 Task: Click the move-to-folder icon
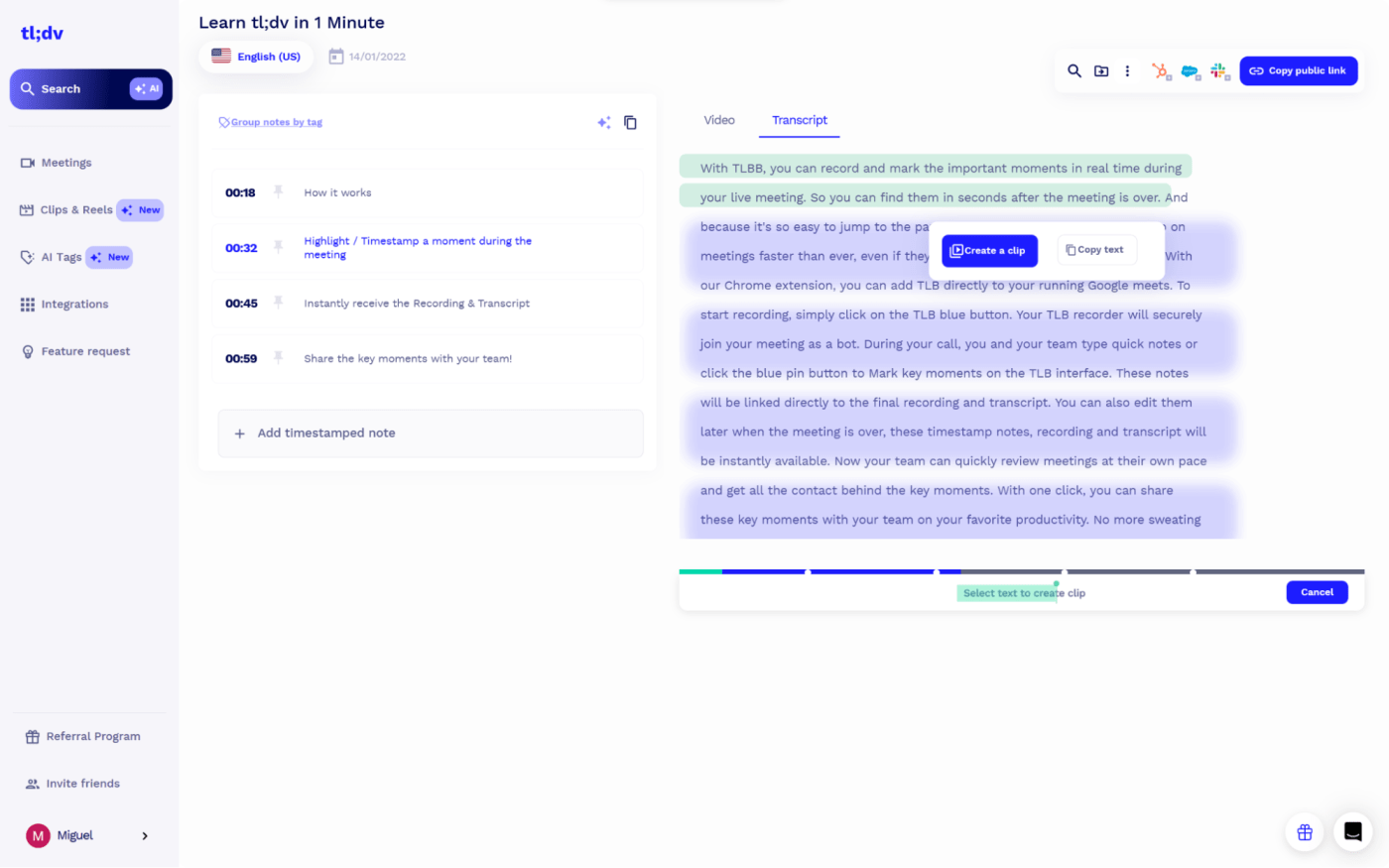pyautogui.click(x=1101, y=70)
